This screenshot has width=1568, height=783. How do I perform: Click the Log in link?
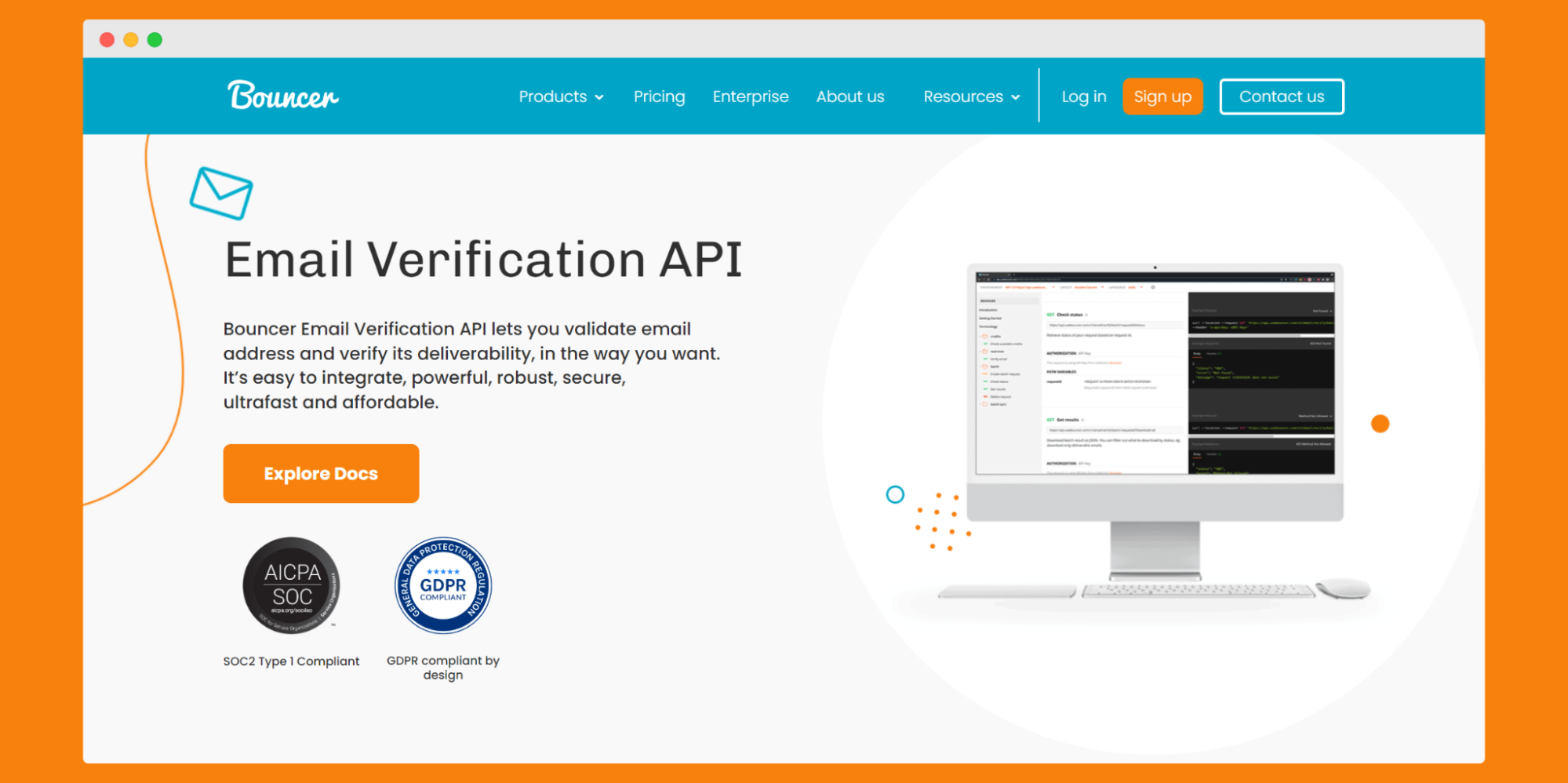click(1084, 97)
